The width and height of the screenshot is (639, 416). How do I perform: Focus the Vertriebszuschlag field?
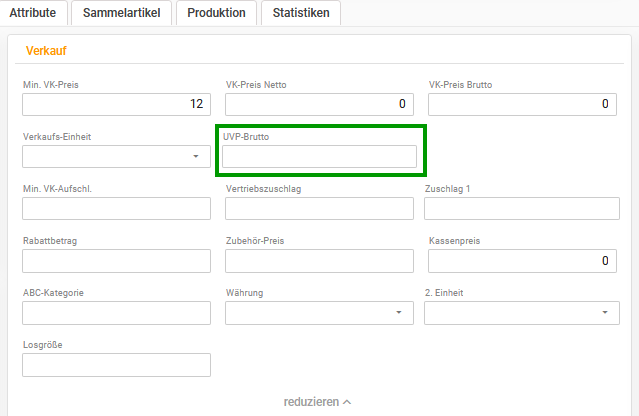(319, 209)
